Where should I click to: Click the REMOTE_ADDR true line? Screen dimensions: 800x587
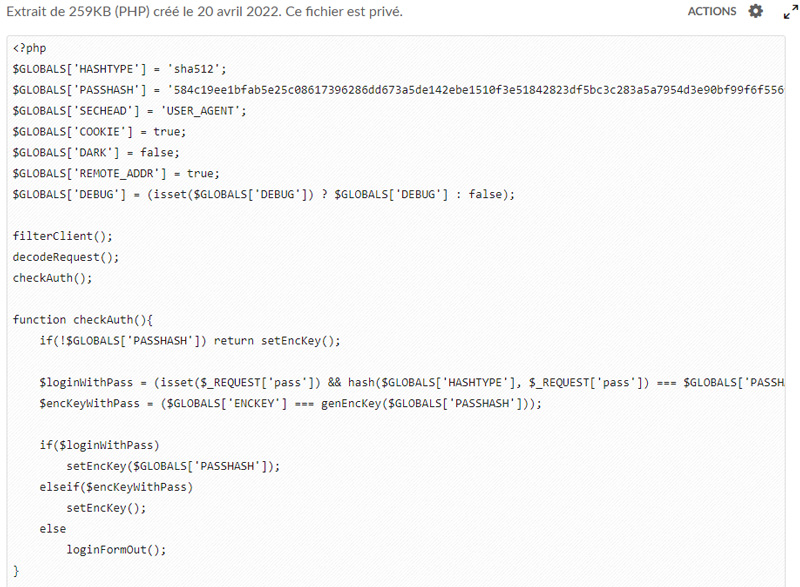[116, 173]
